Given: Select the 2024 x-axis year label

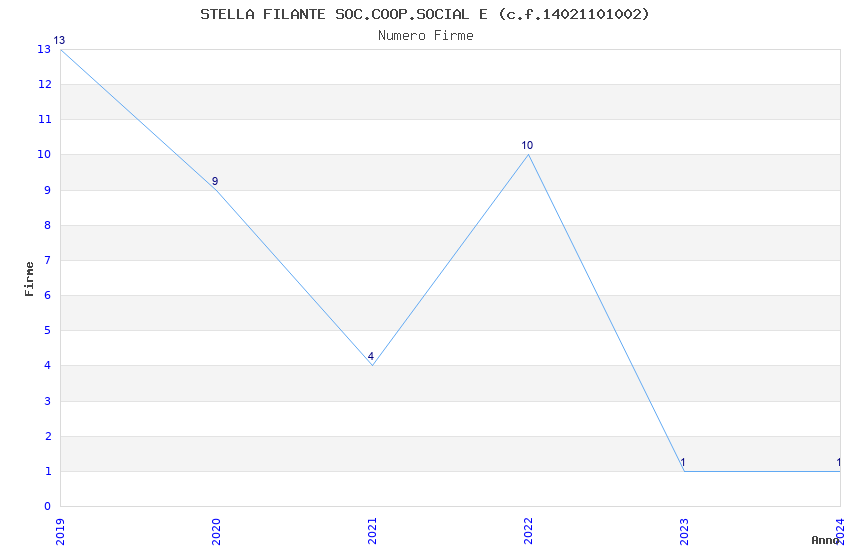Looking at the screenshot, I should coord(840,531).
